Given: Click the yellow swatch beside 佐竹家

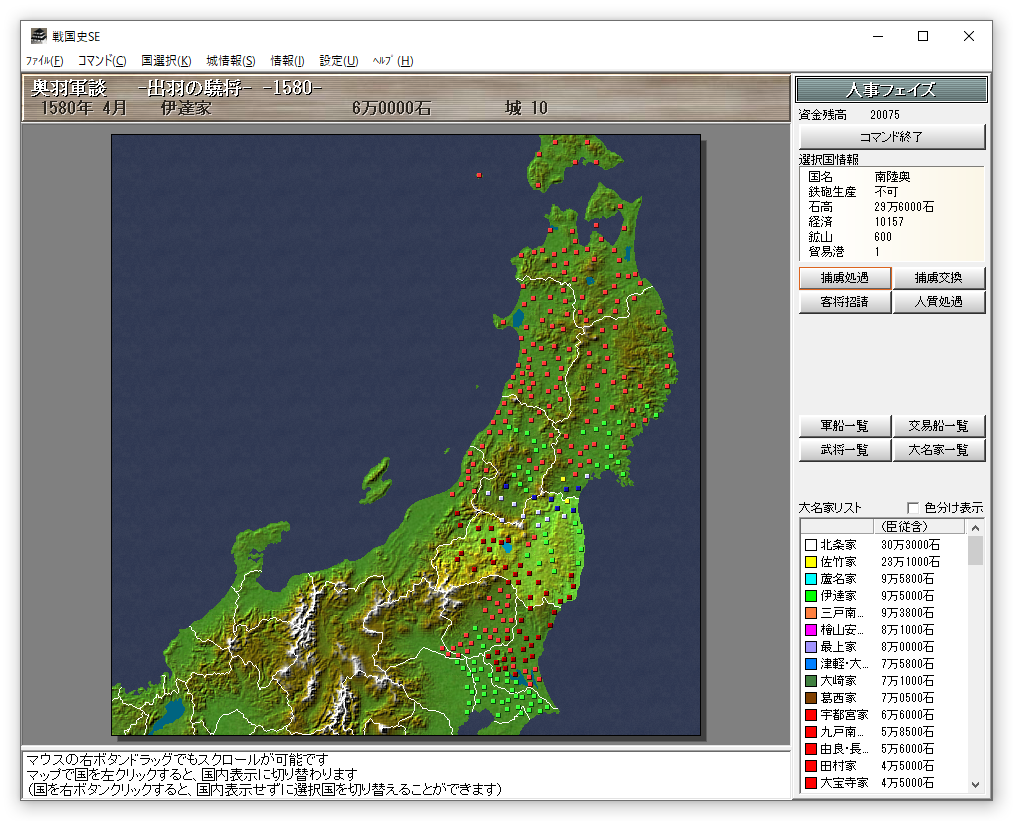Looking at the screenshot, I should [x=811, y=563].
